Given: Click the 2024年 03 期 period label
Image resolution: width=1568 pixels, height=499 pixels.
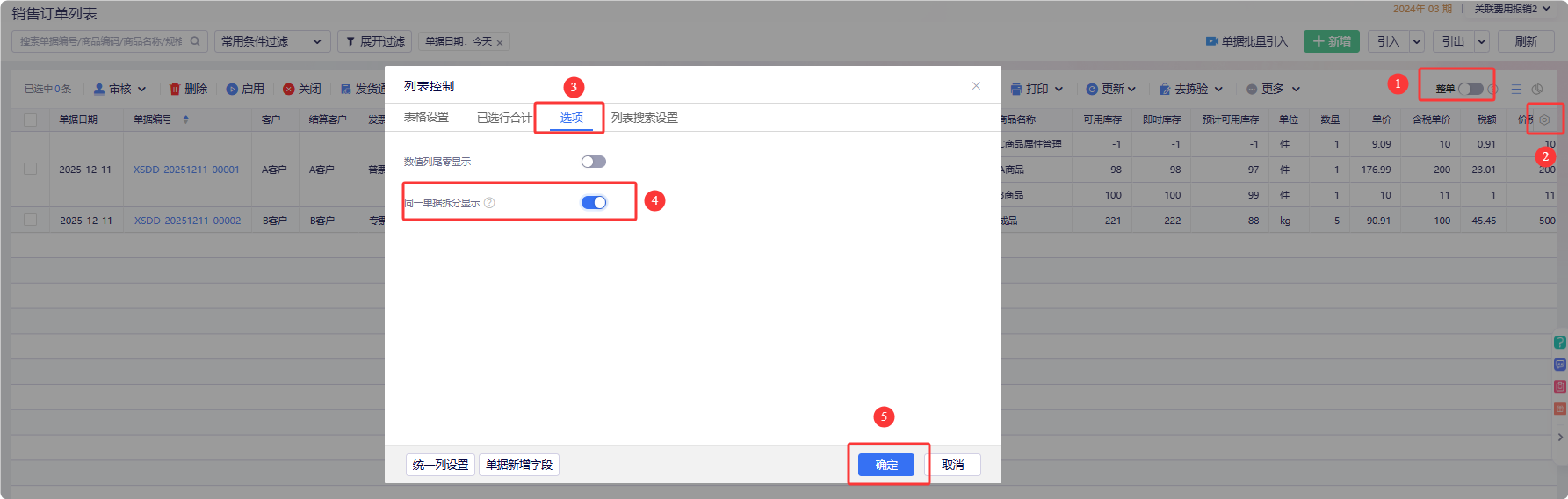Looking at the screenshot, I should click(x=1422, y=9).
